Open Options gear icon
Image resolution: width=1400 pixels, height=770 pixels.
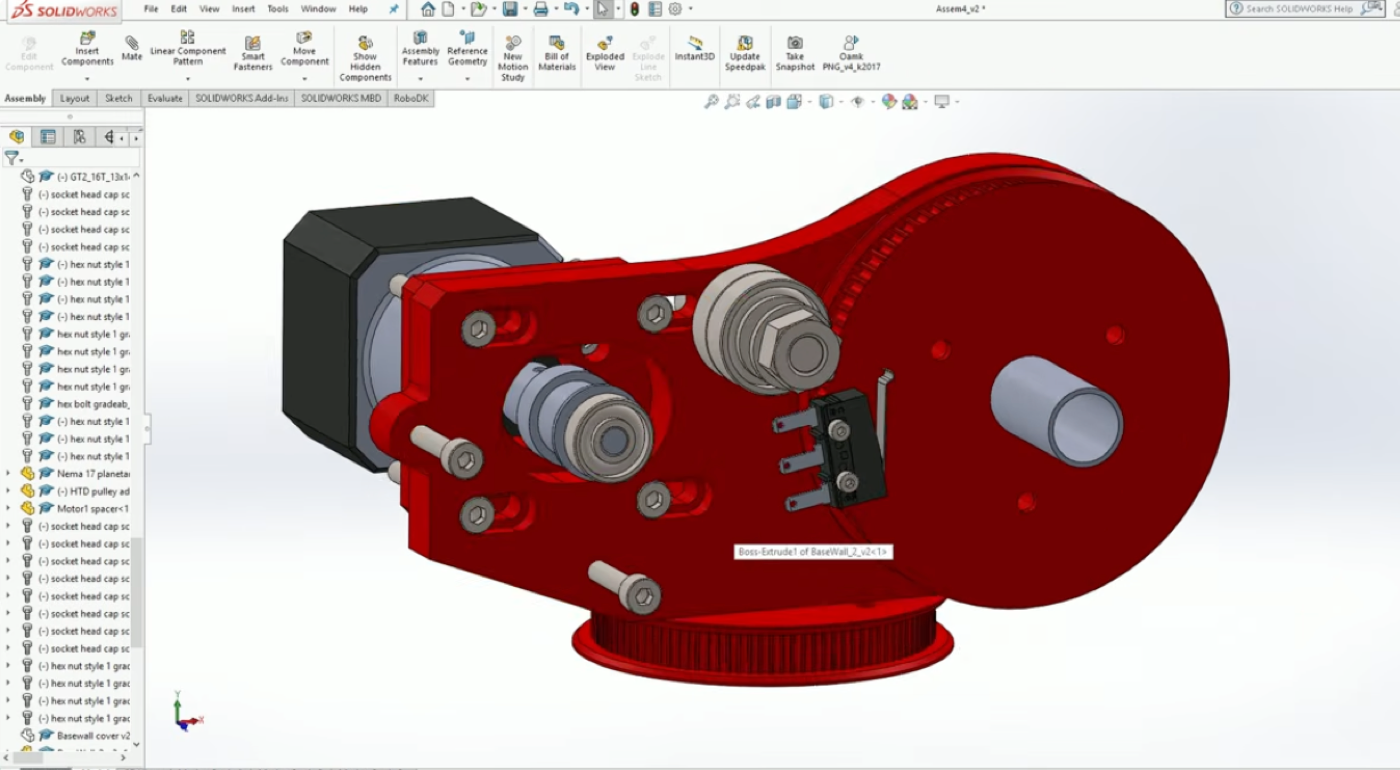tap(675, 9)
